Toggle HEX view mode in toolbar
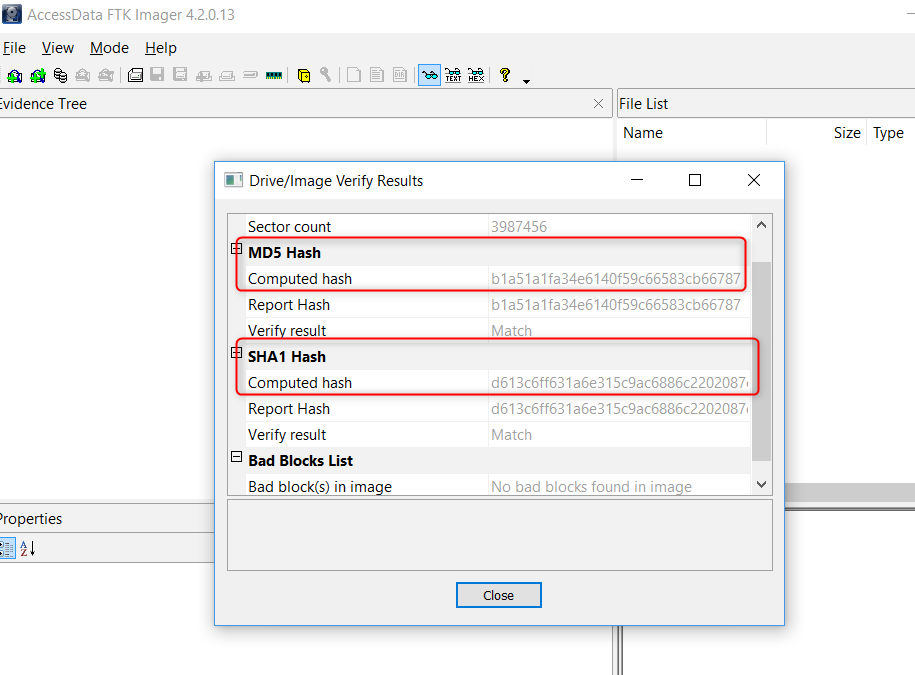 pyautogui.click(x=476, y=75)
